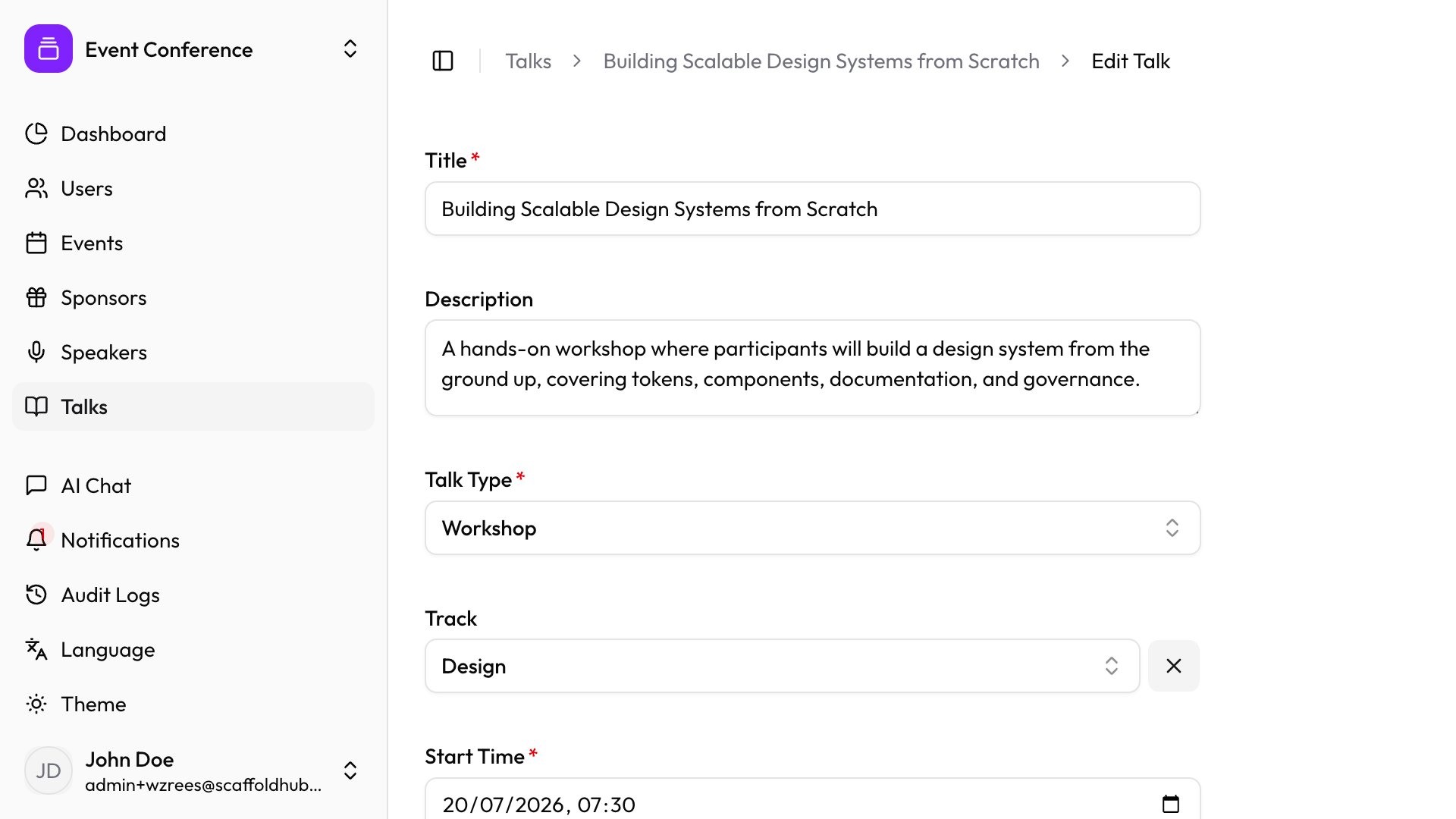
Task: Toggle the Theme sun icon
Action: point(36,704)
